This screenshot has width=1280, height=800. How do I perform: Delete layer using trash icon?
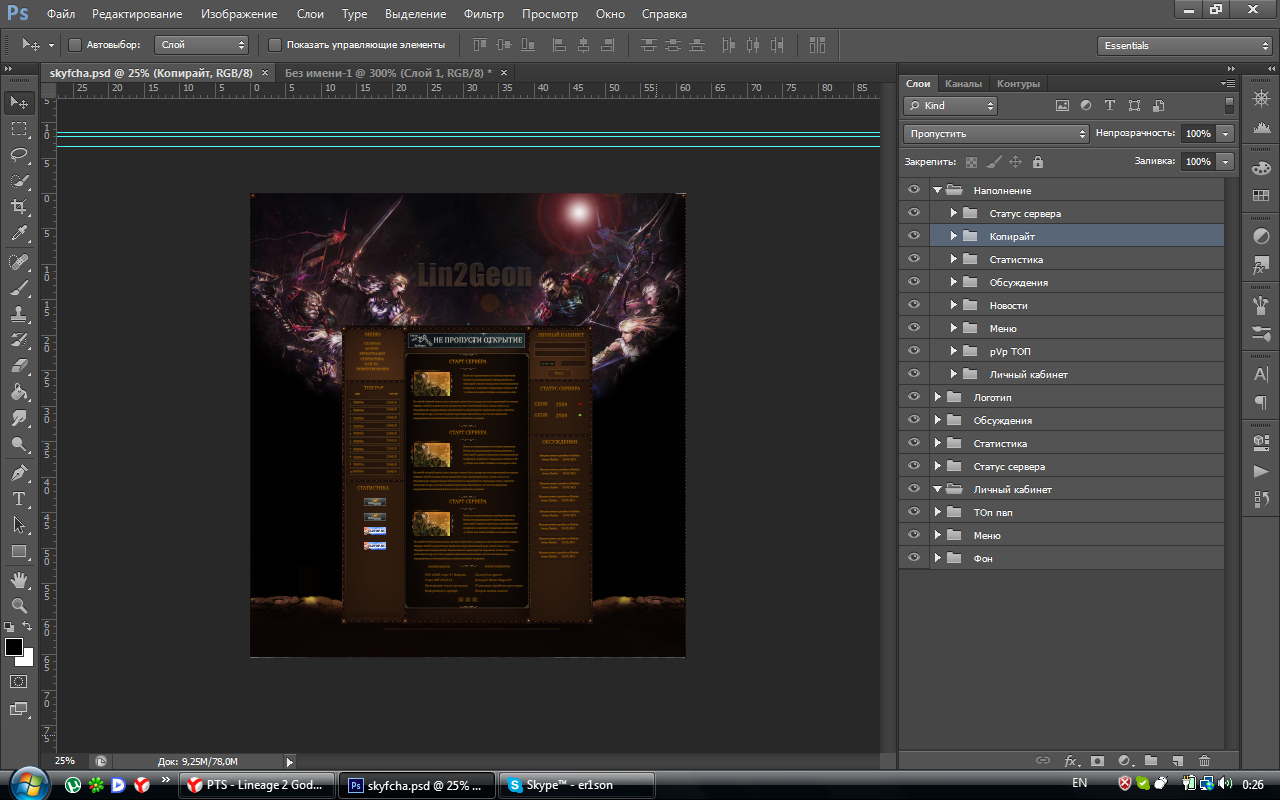click(x=1204, y=761)
